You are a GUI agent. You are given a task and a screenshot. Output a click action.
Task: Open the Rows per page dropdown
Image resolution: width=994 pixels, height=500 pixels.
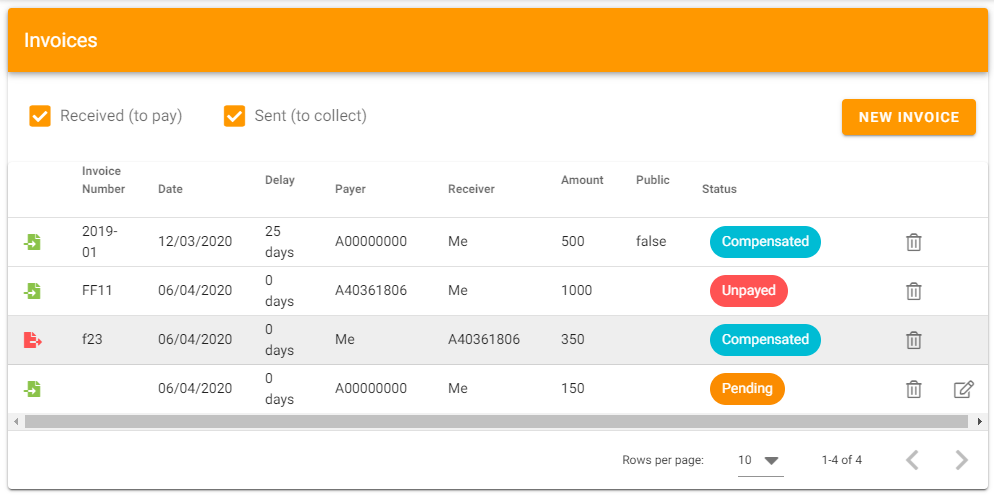[x=760, y=461]
